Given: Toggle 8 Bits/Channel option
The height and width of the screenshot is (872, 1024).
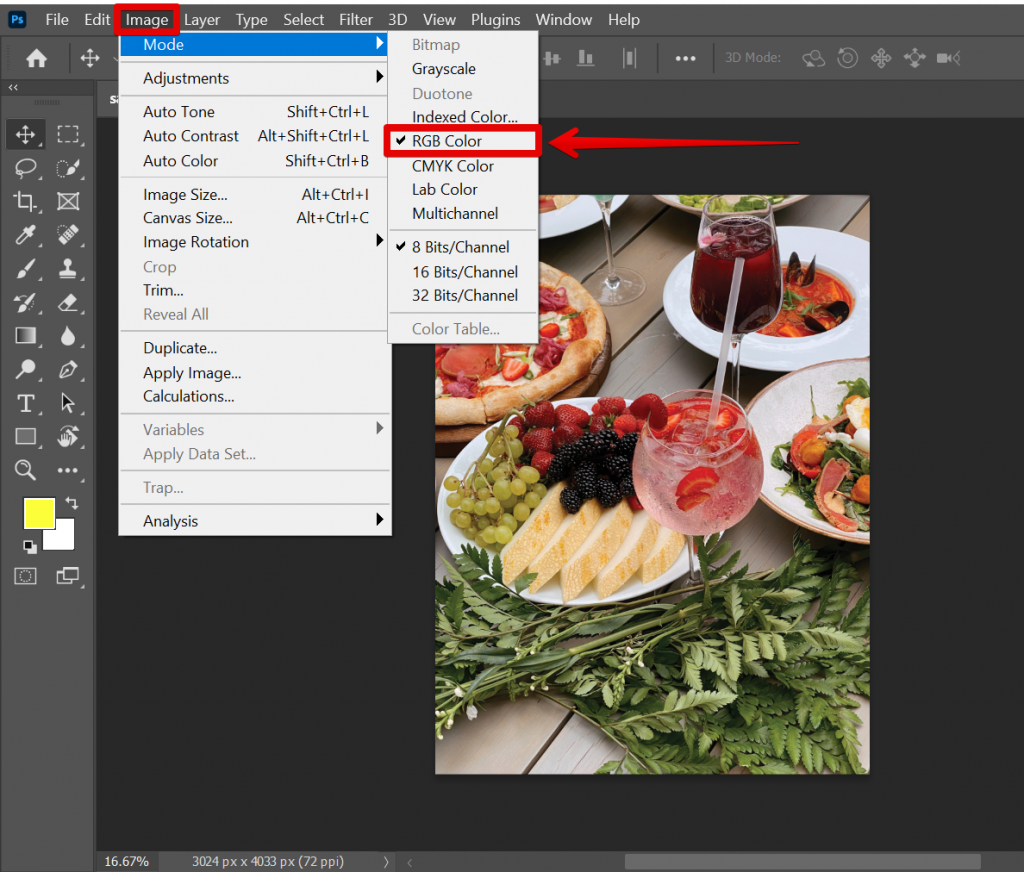Looking at the screenshot, I should pyautogui.click(x=460, y=247).
